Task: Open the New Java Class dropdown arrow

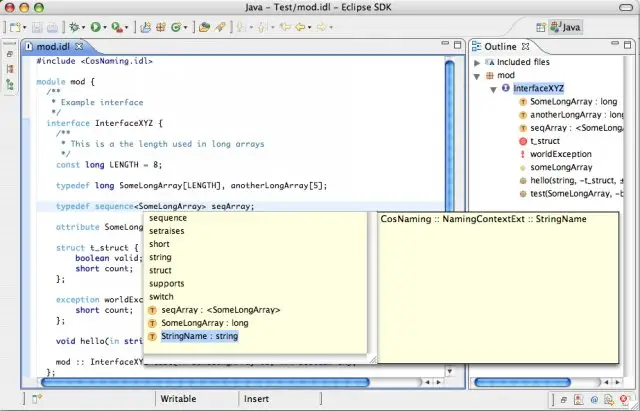Action: pyautogui.click(x=185, y=28)
